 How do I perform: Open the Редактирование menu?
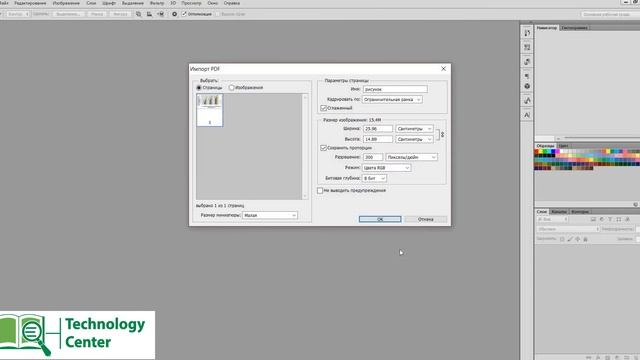pyautogui.click(x=30, y=3)
